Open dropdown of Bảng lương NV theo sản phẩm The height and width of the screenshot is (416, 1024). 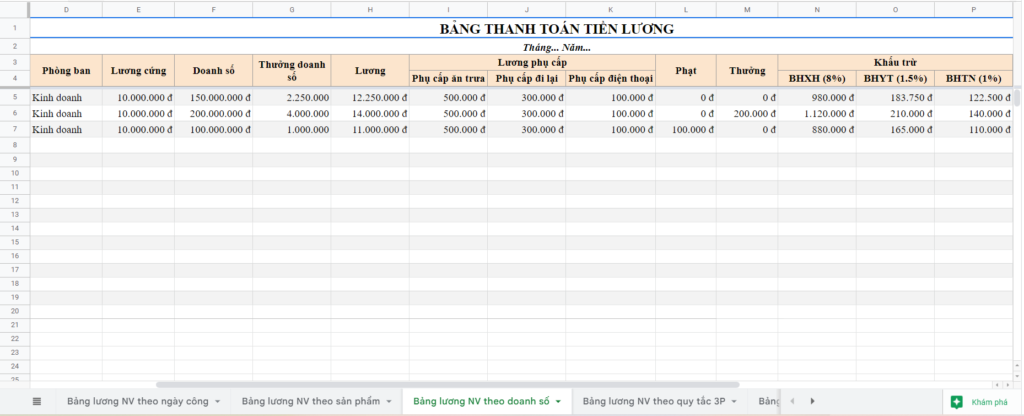pos(389,401)
